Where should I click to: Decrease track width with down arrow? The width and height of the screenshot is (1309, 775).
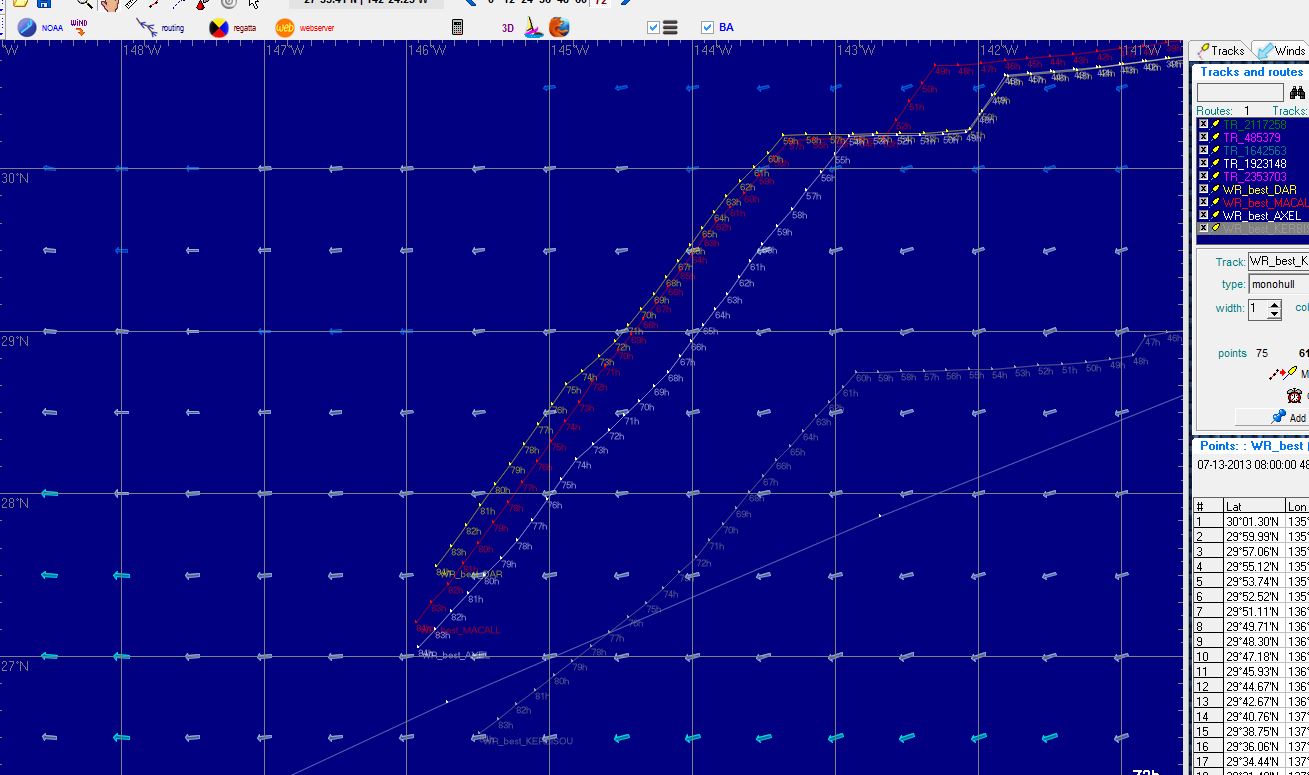tap(1274, 314)
